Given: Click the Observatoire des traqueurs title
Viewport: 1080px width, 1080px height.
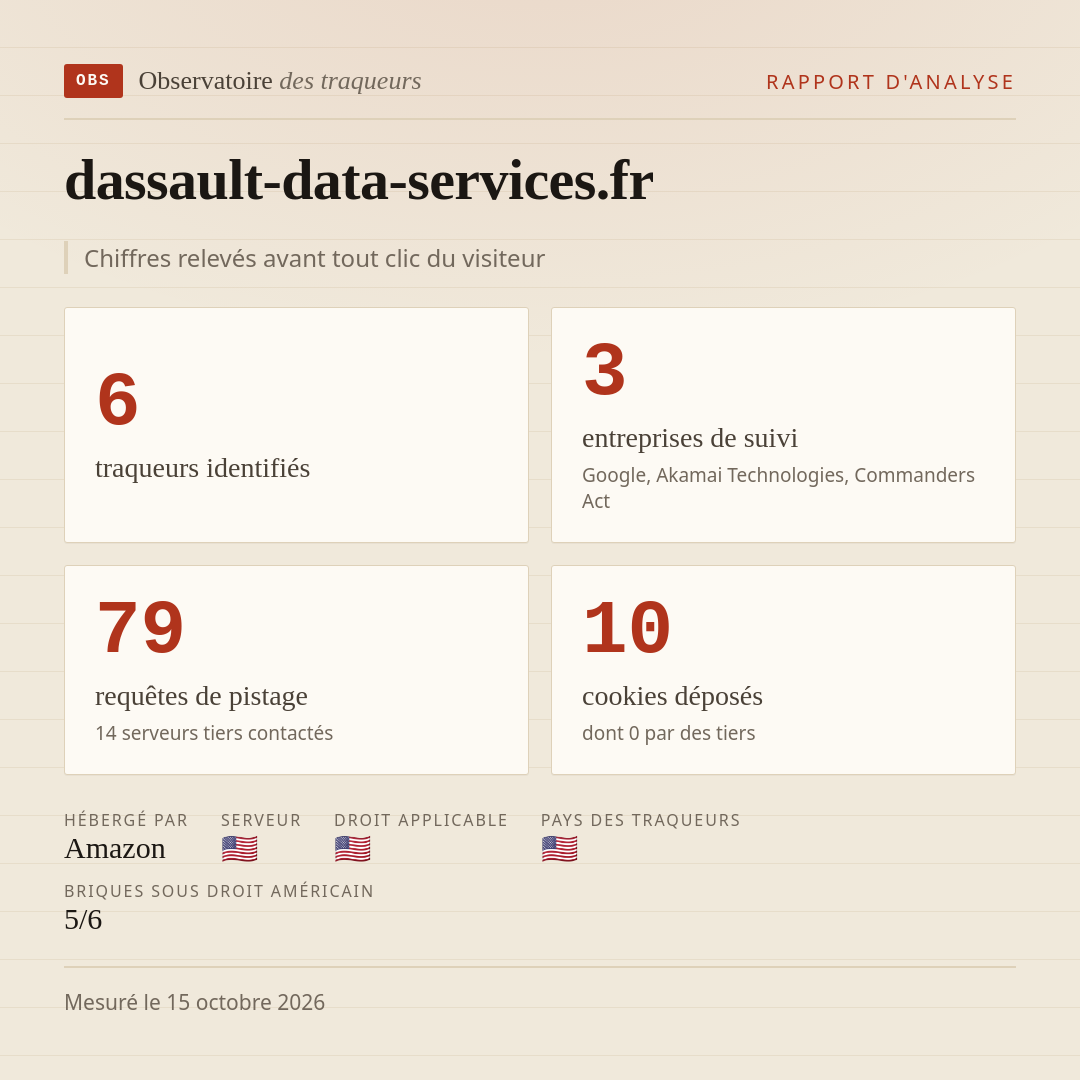Looking at the screenshot, I should point(280,81).
